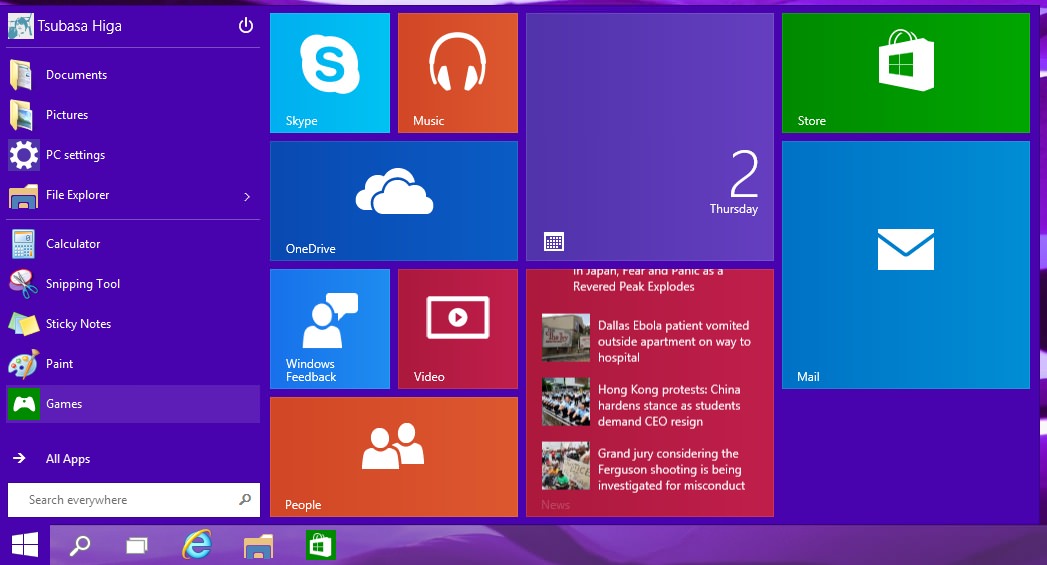Open PC settings
Screen dimensions: 1047x565
pos(133,155)
